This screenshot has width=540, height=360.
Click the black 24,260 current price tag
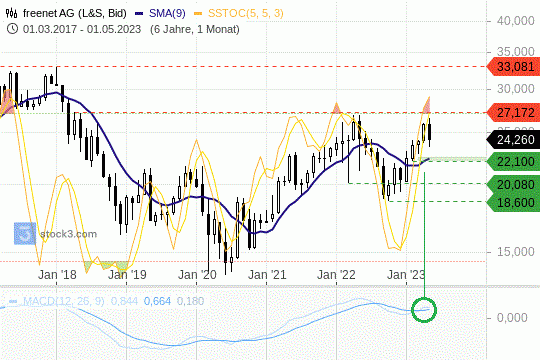coord(513,140)
